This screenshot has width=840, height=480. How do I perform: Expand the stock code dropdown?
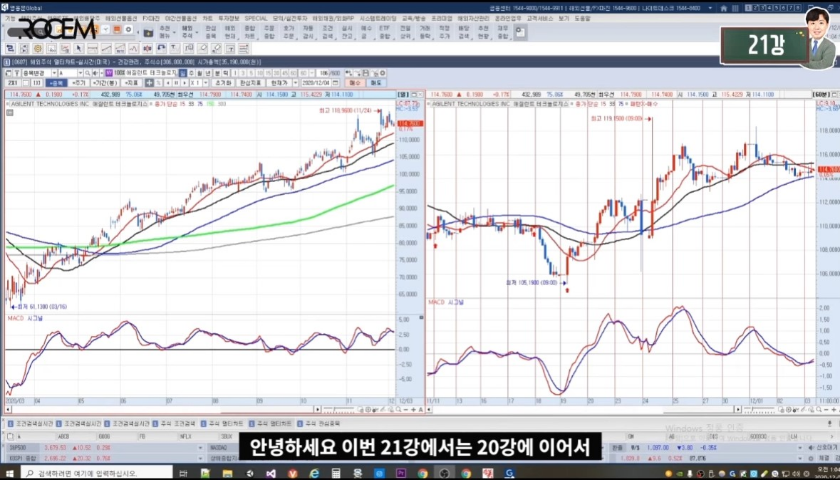tap(80, 73)
